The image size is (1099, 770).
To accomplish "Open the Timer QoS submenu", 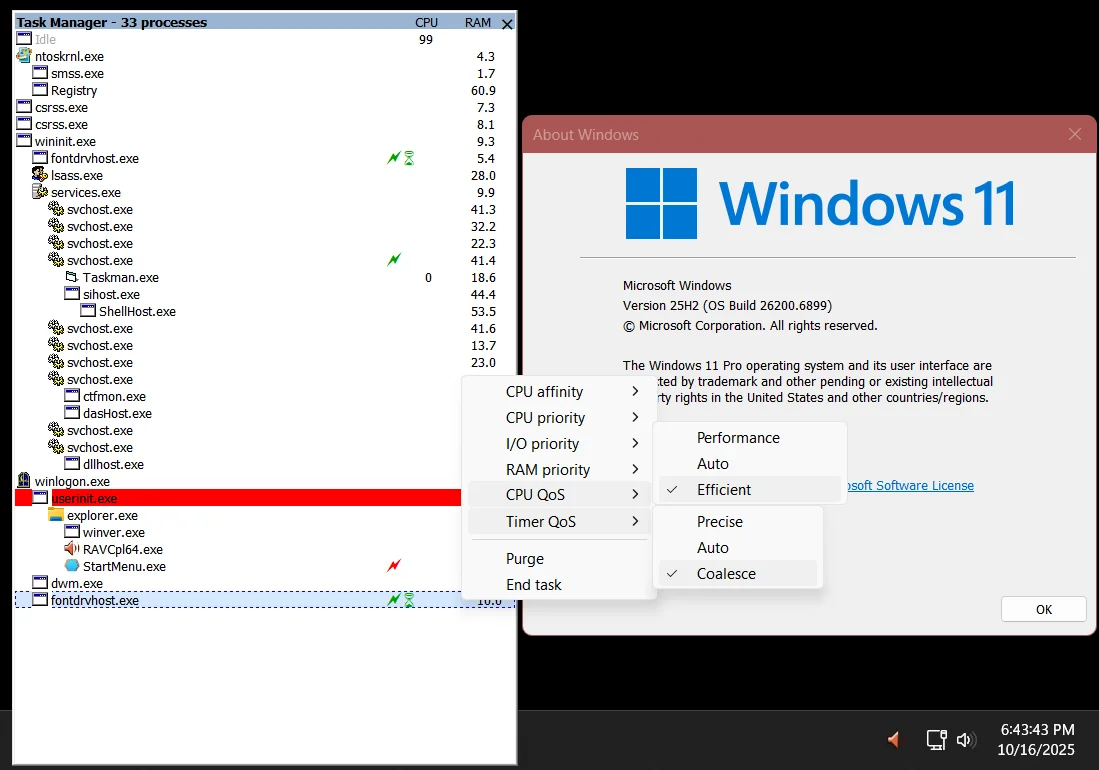I will pyautogui.click(x=559, y=521).
